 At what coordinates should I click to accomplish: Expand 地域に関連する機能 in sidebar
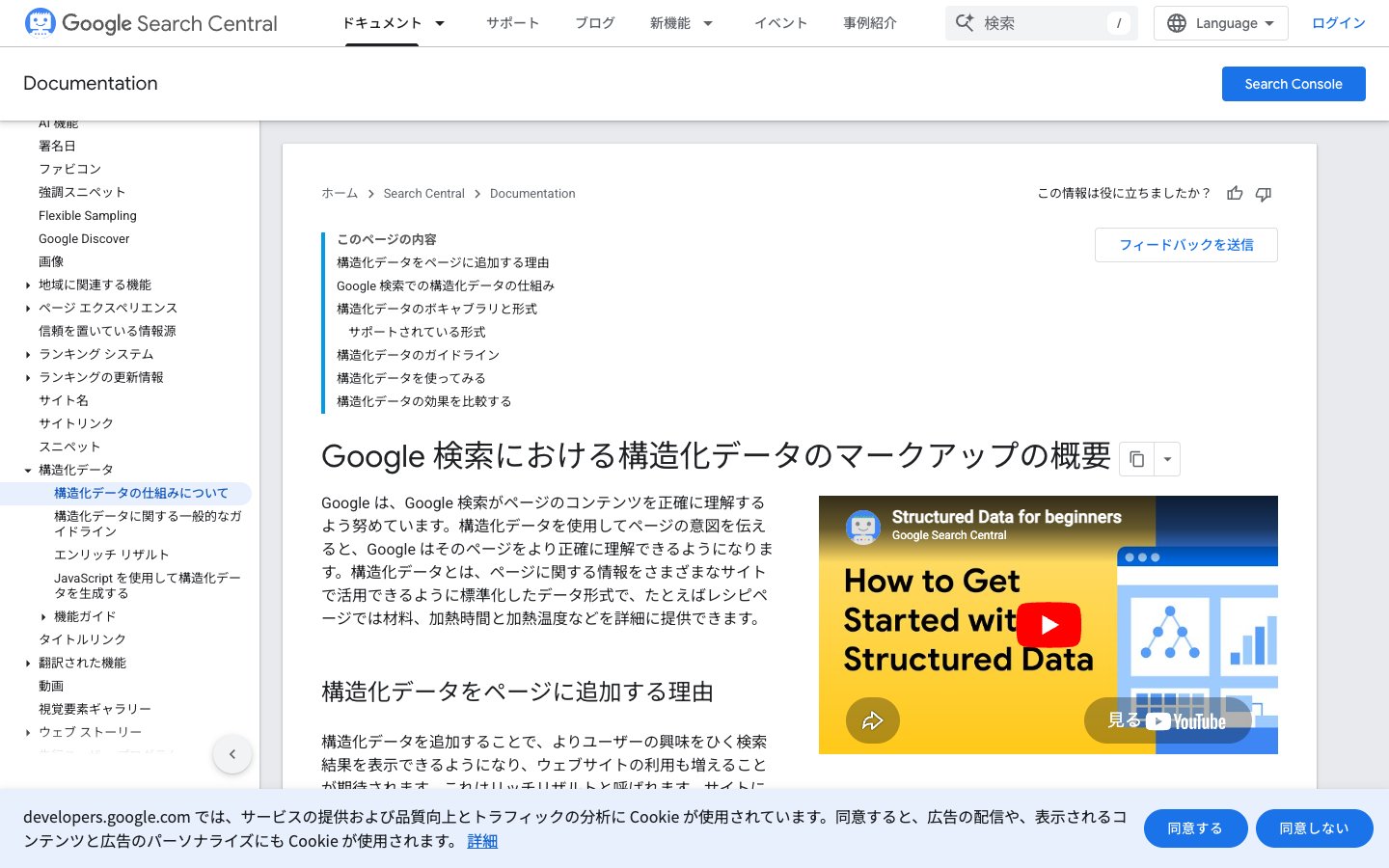tap(28, 285)
